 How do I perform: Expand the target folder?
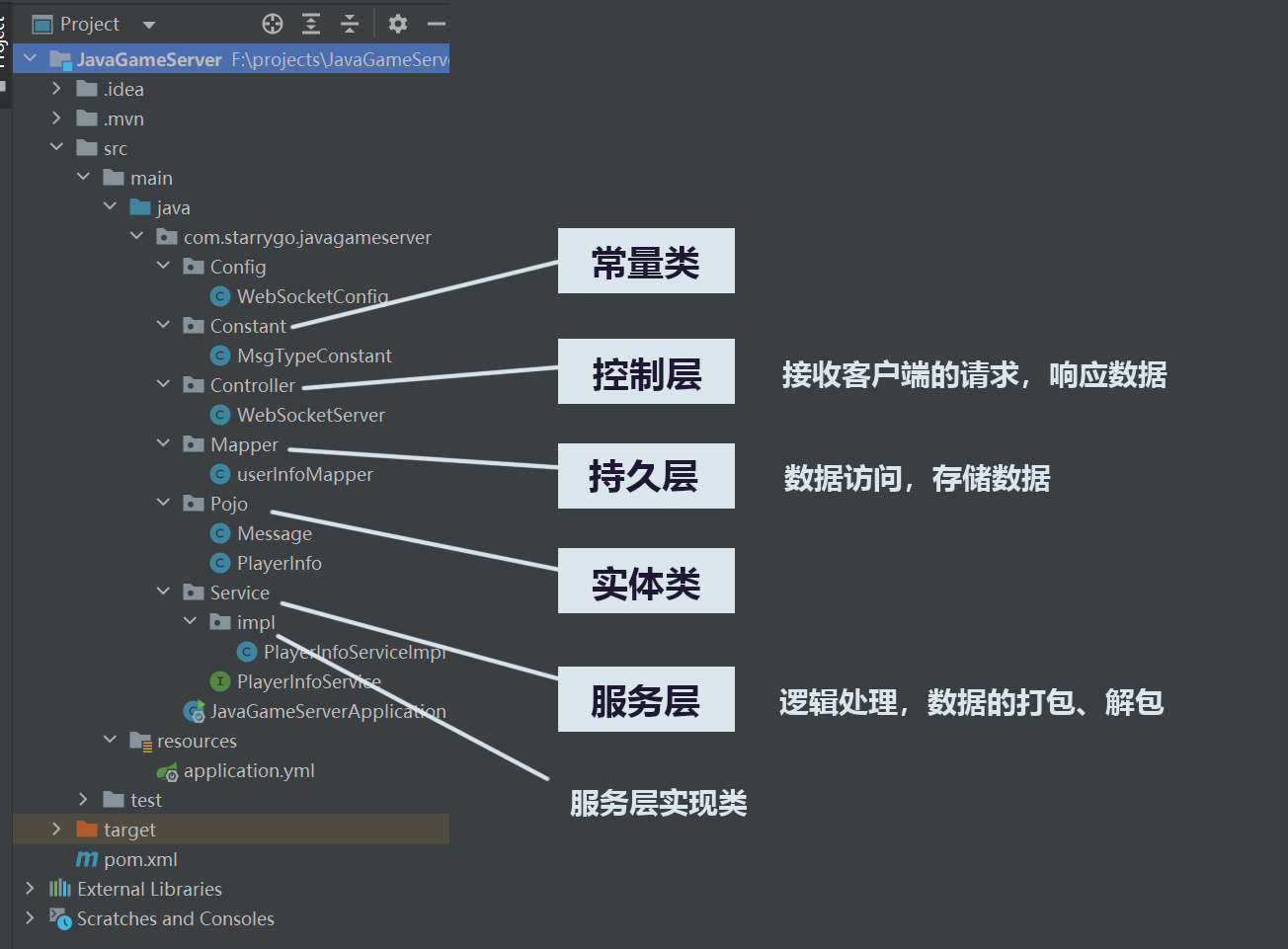(56, 830)
